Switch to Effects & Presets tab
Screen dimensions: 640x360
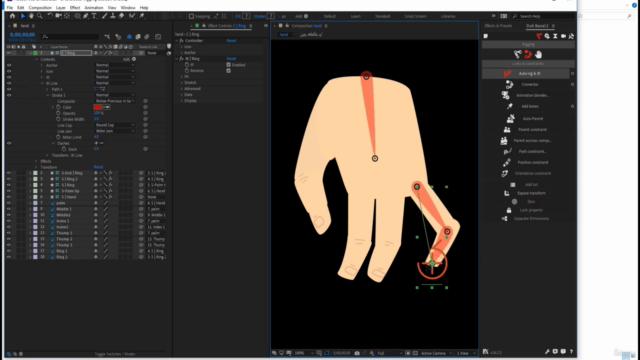point(498,26)
